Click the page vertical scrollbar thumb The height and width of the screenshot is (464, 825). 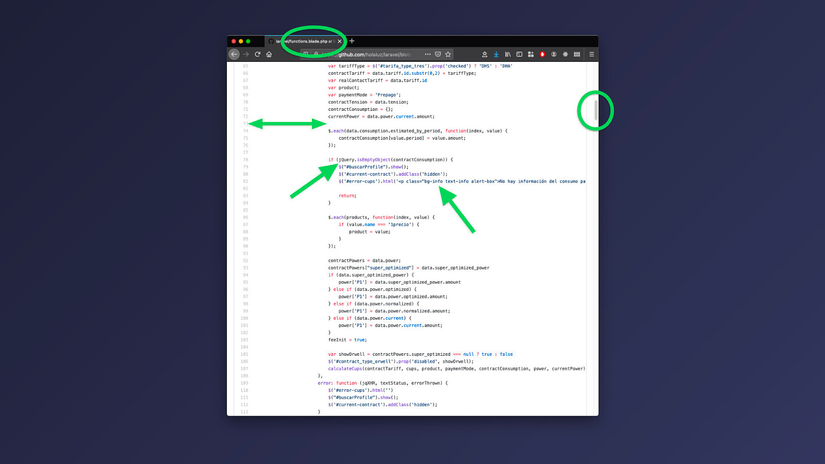click(596, 110)
